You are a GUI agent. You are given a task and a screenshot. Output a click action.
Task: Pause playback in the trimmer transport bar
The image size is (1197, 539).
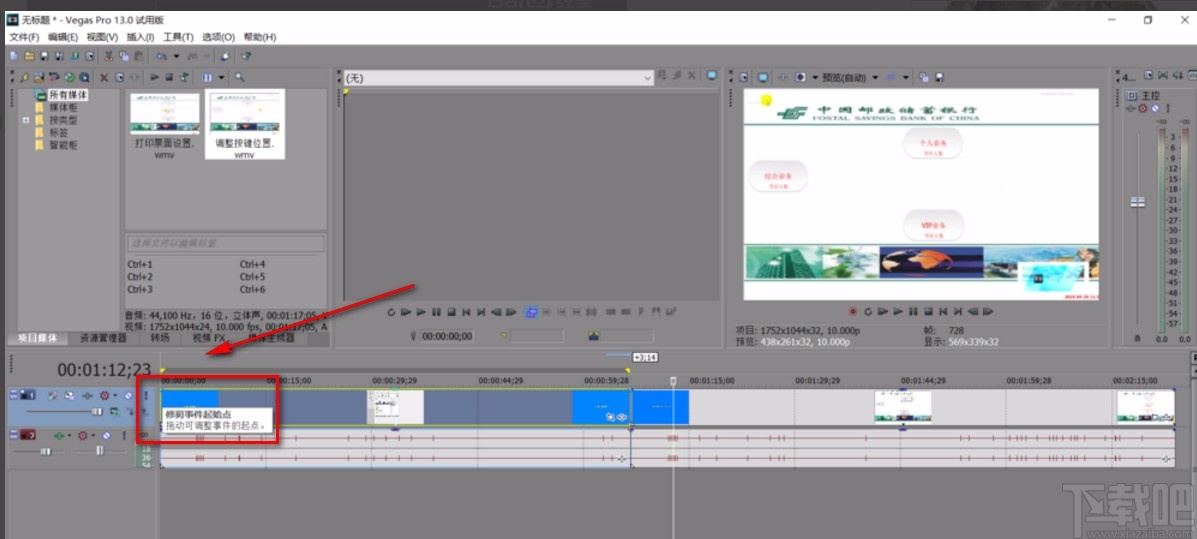tap(437, 312)
